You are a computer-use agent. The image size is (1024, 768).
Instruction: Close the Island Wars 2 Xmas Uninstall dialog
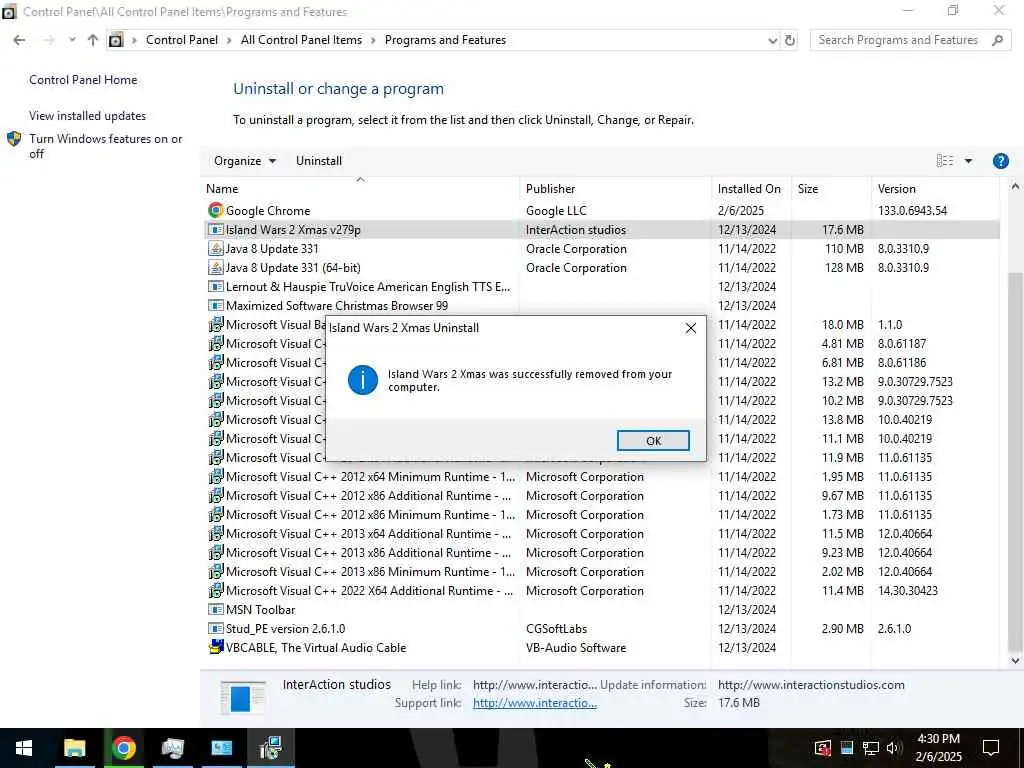coord(690,328)
